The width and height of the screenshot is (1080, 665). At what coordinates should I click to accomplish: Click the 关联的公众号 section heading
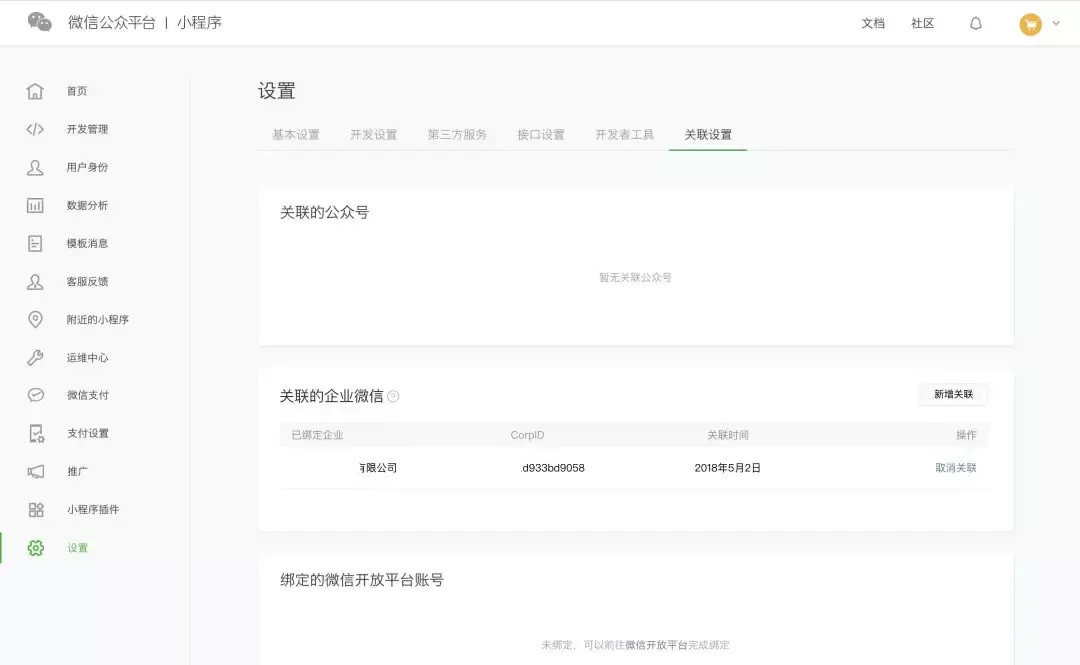[x=324, y=212]
